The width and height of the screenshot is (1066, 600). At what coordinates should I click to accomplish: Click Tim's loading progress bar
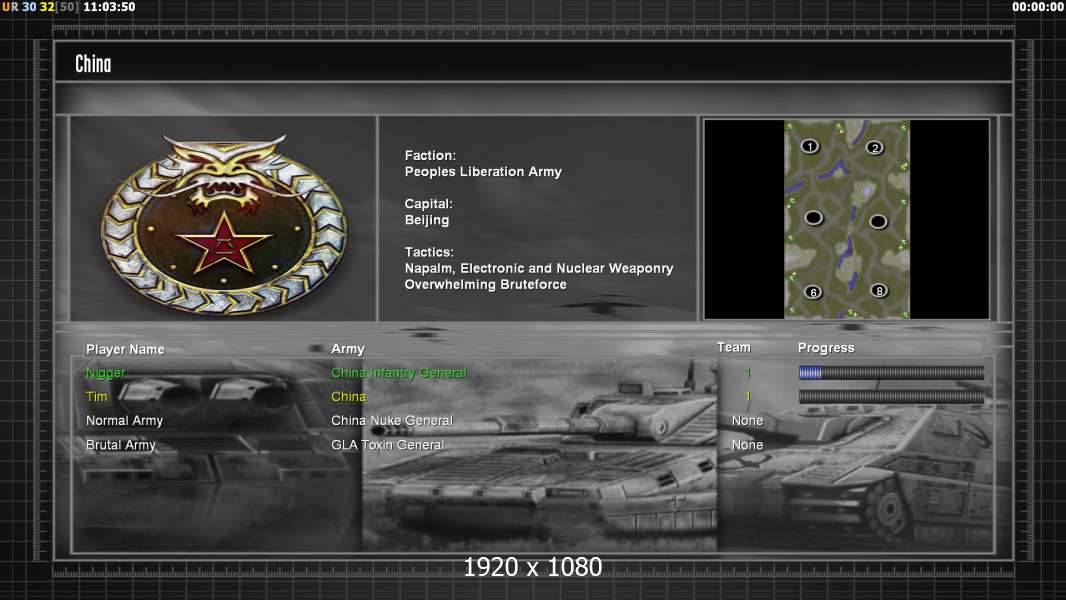coord(891,397)
